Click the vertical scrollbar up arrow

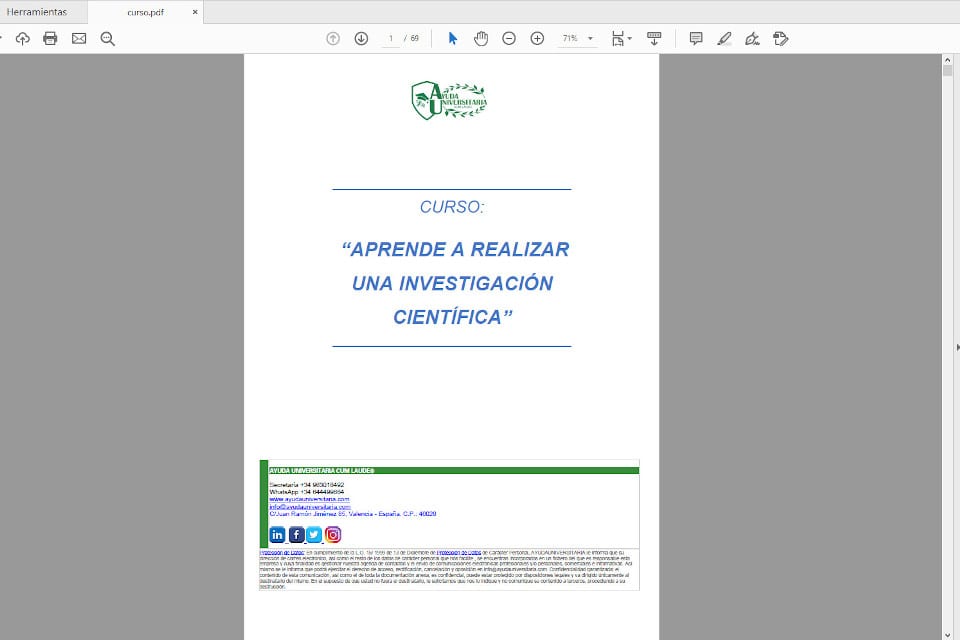(x=947, y=60)
